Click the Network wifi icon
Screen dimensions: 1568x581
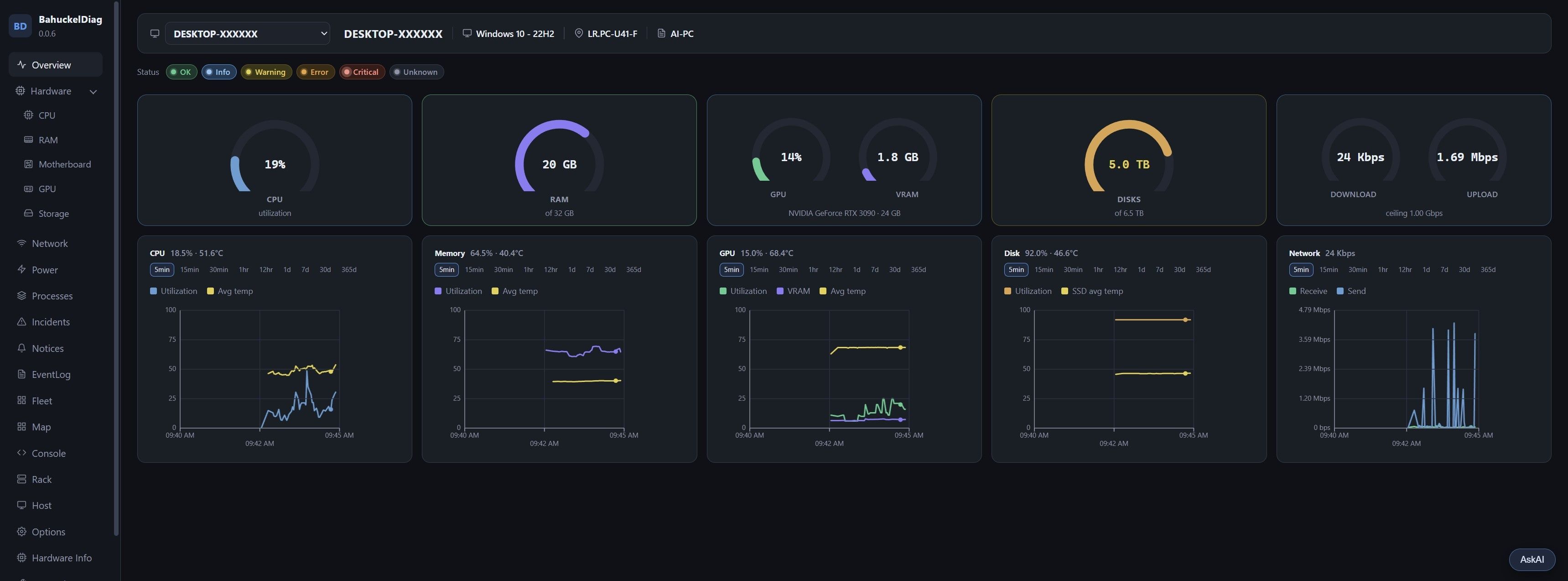[21, 243]
